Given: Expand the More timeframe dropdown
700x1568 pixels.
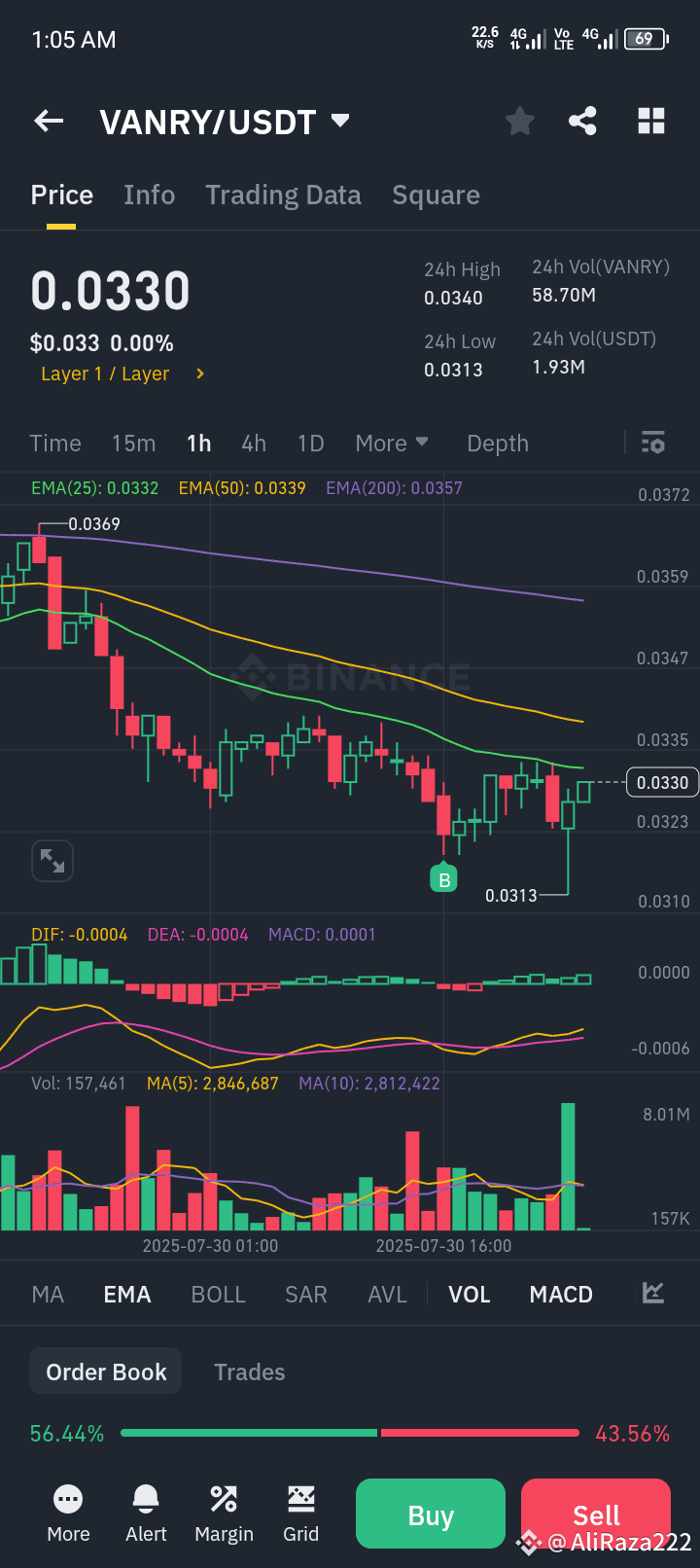Looking at the screenshot, I should click(x=392, y=443).
